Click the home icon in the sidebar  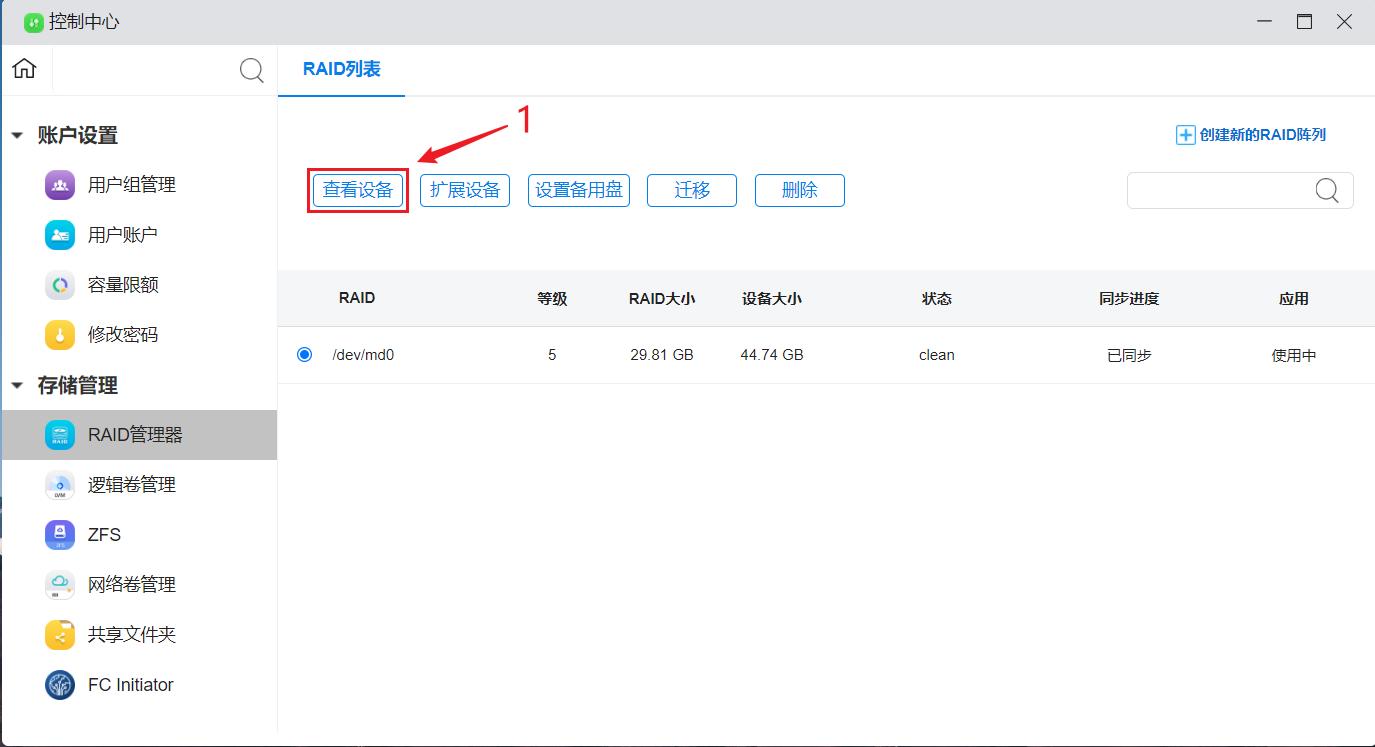(24, 69)
